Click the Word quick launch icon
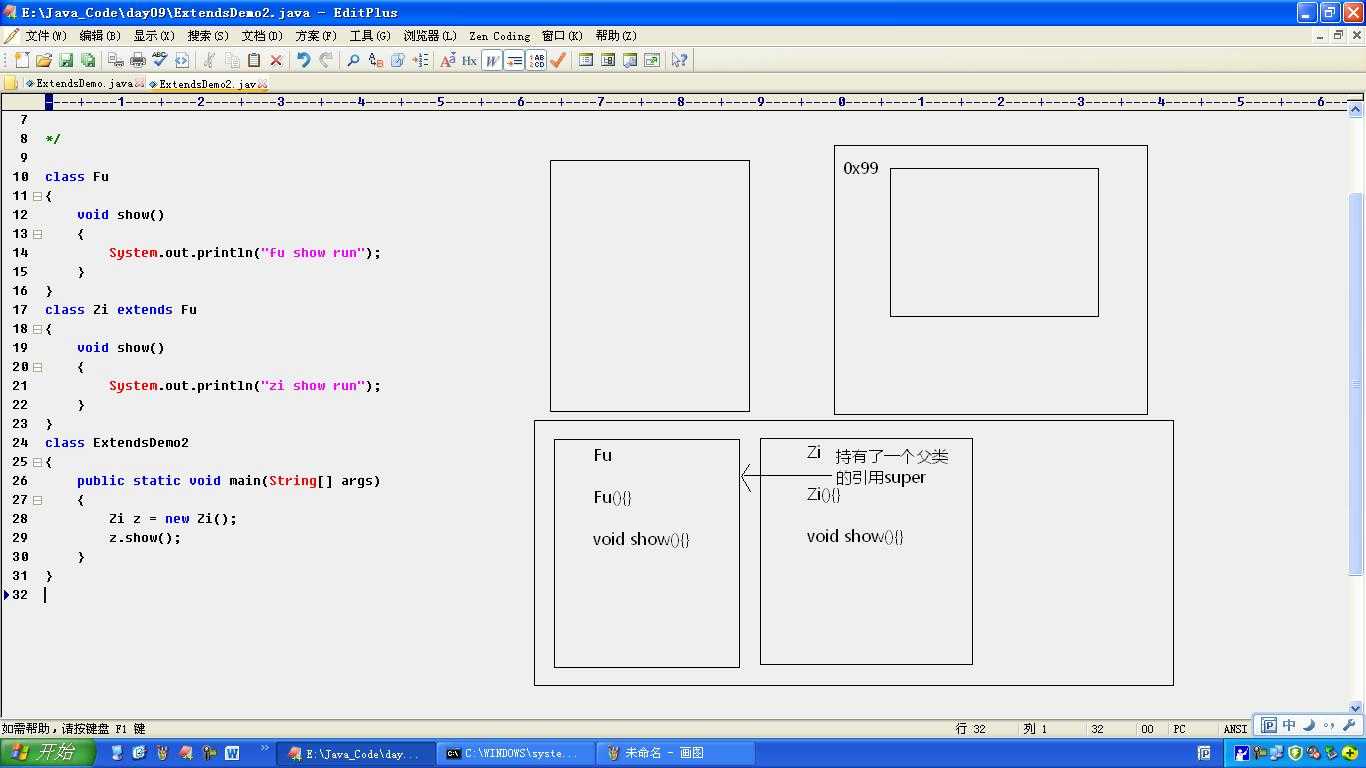This screenshot has height=768, width=1366. [x=232, y=753]
